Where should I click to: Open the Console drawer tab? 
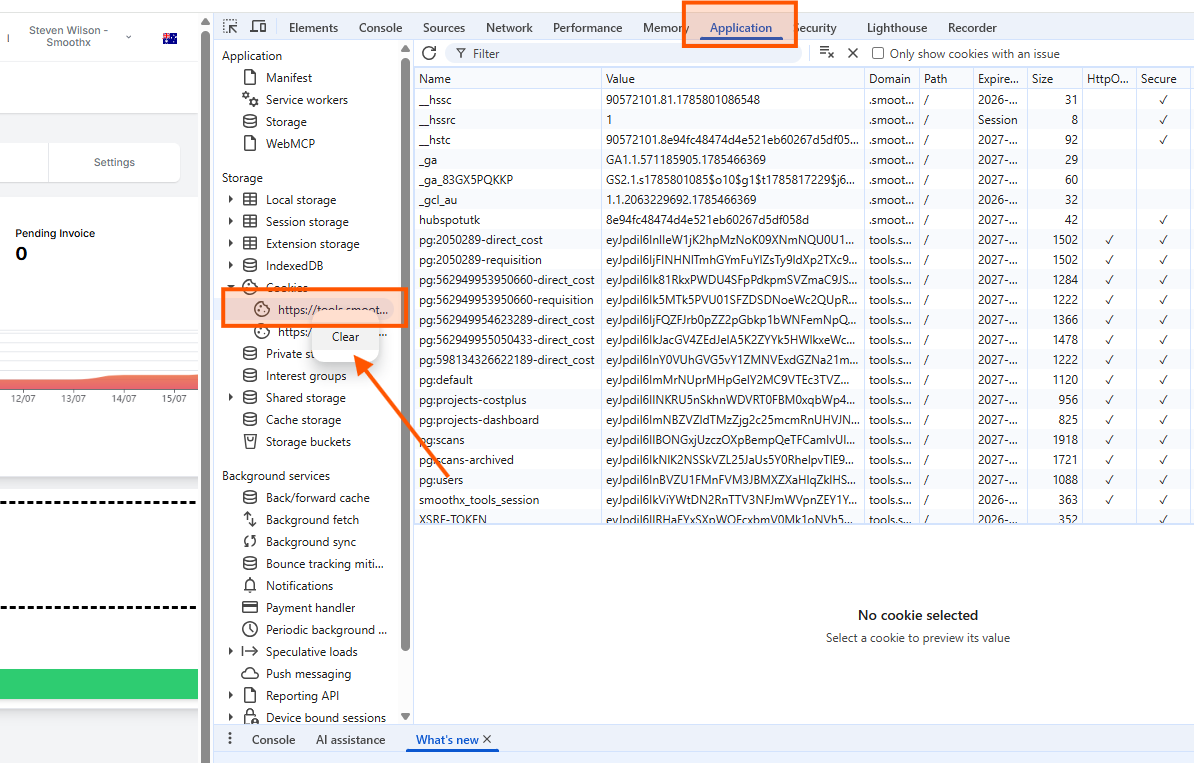(x=273, y=739)
